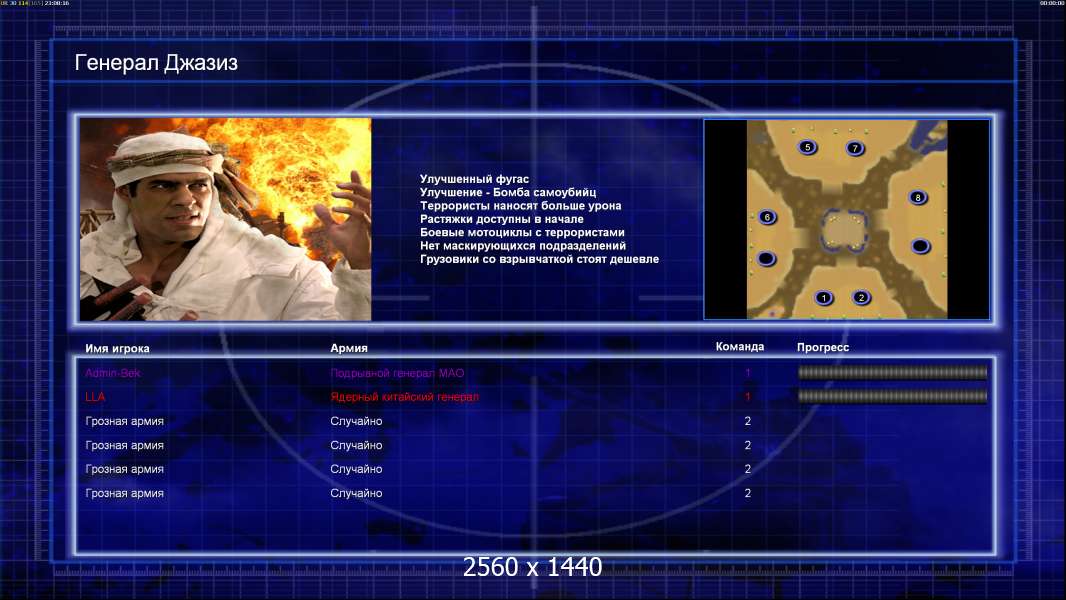Select start position 7 on the minimap
Viewport: 1066px width, 600px height.
pyautogui.click(x=855, y=148)
